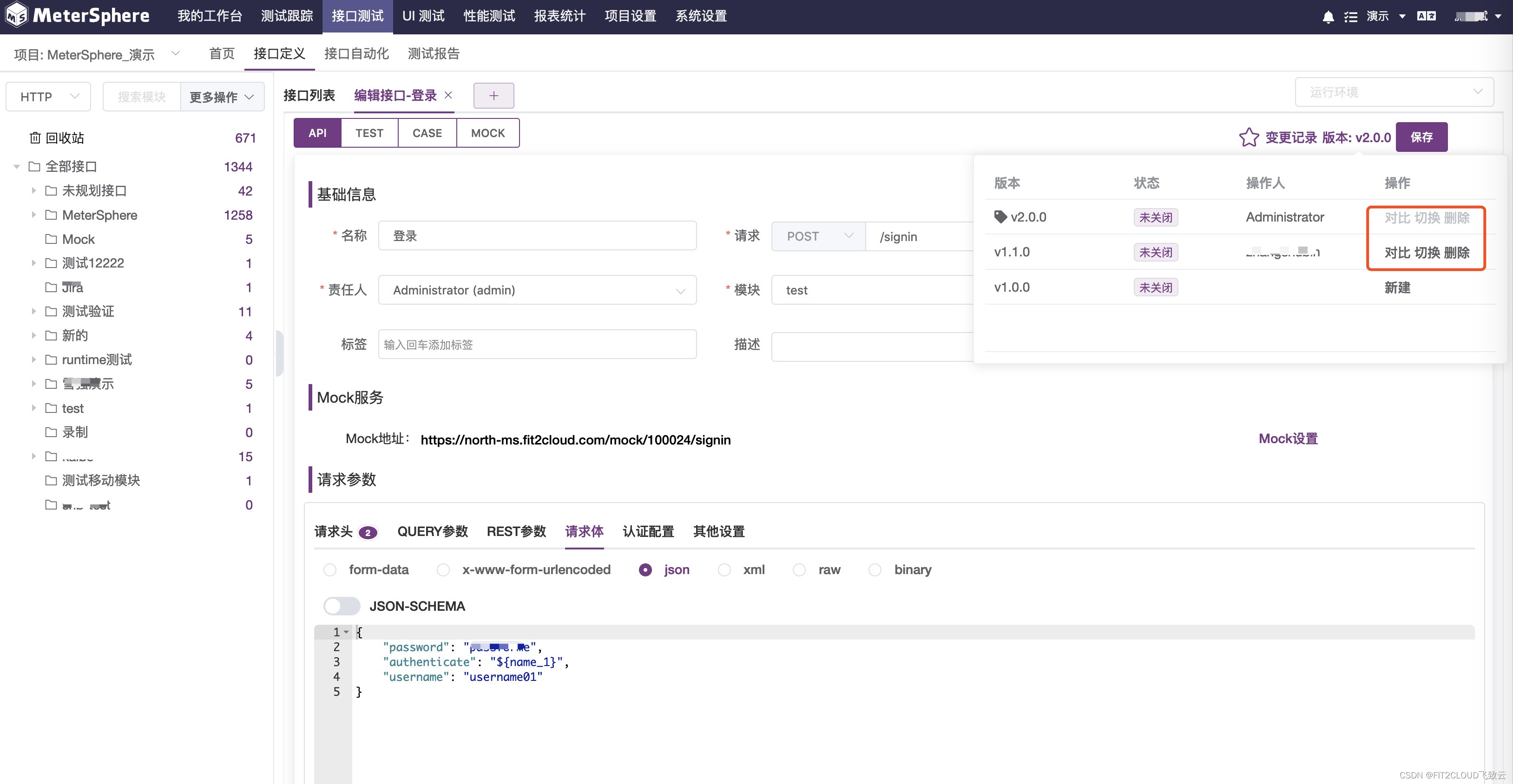The image size is (1513, 784).
Task: Go to 接口自动化 tab
Action: (x=356, y=53)
